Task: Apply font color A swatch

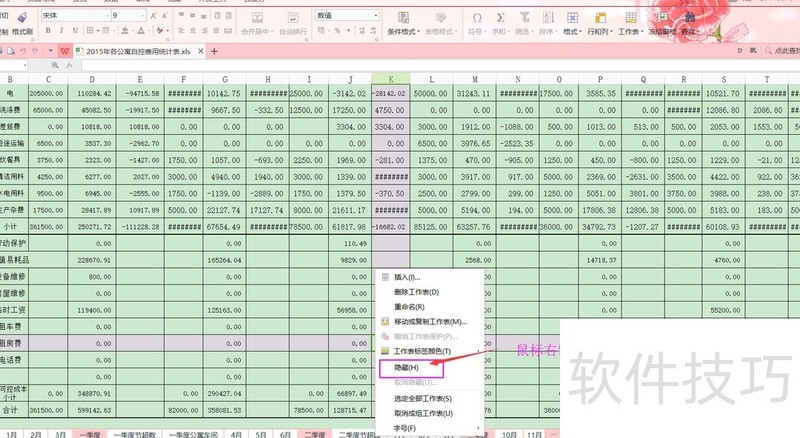Action: point(141,31)
